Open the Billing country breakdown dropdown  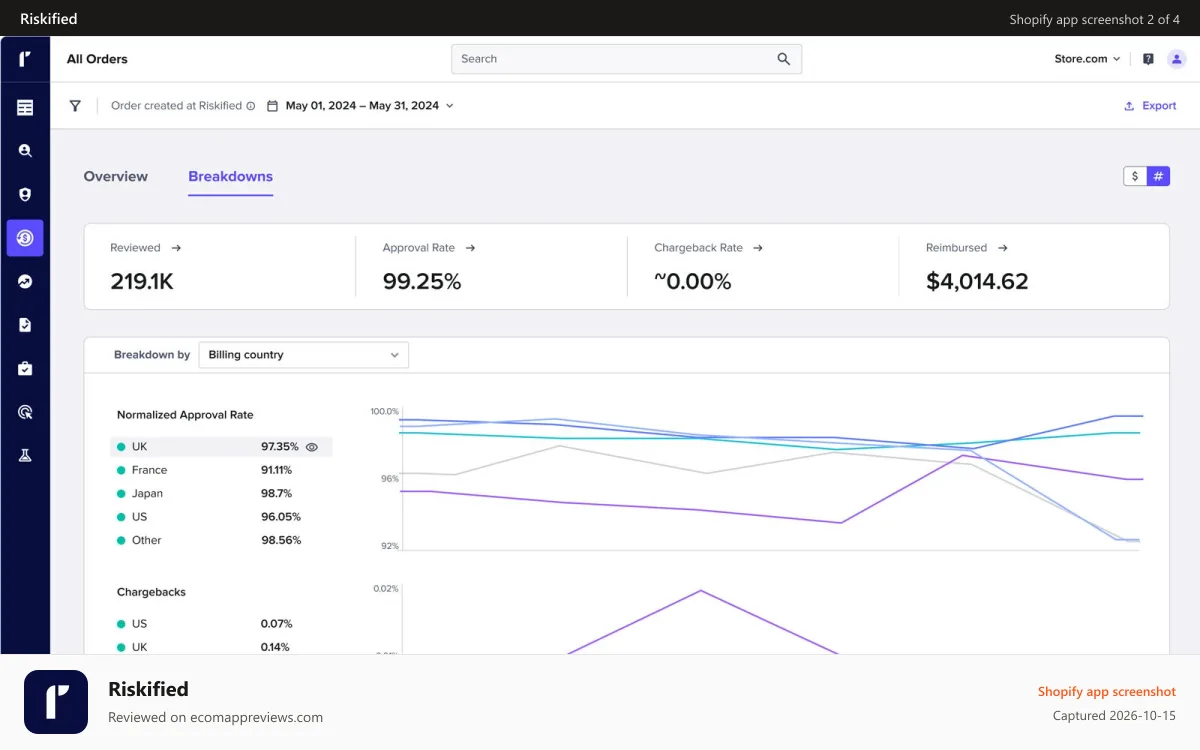coord(304,355)
